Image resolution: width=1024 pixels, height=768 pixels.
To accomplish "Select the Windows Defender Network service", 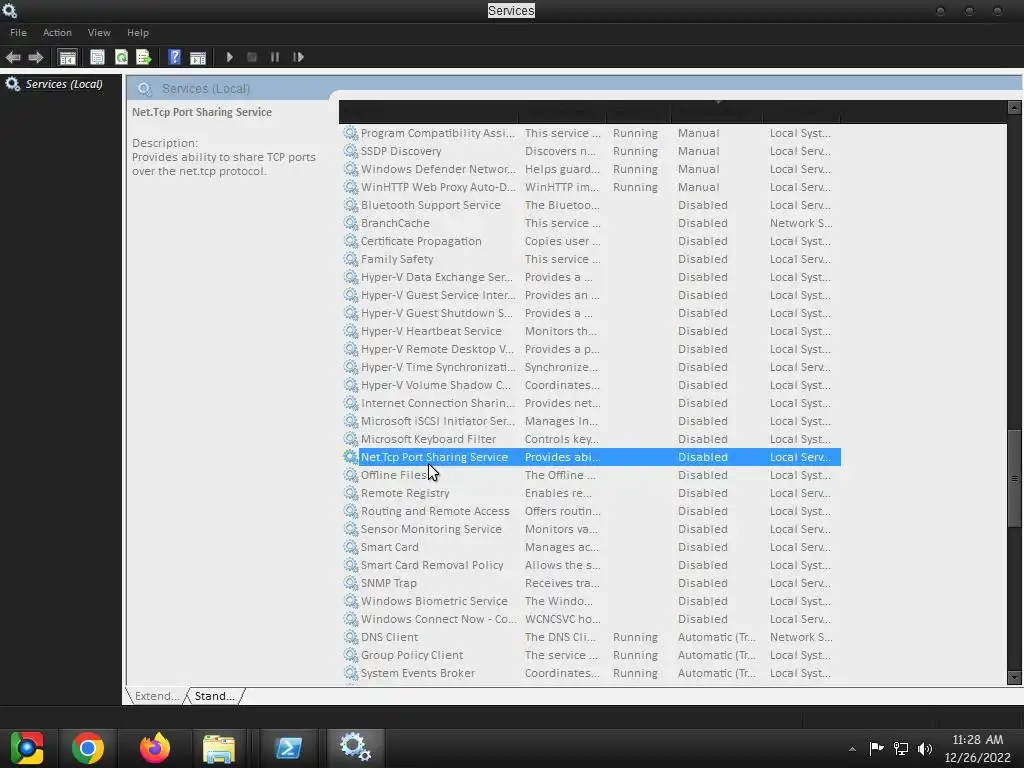I will tap(591, 169).
